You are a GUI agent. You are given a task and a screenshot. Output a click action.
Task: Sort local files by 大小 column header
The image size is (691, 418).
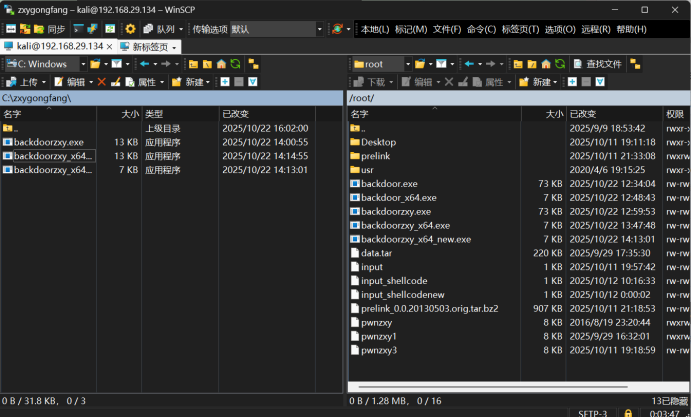coord(119,114)
